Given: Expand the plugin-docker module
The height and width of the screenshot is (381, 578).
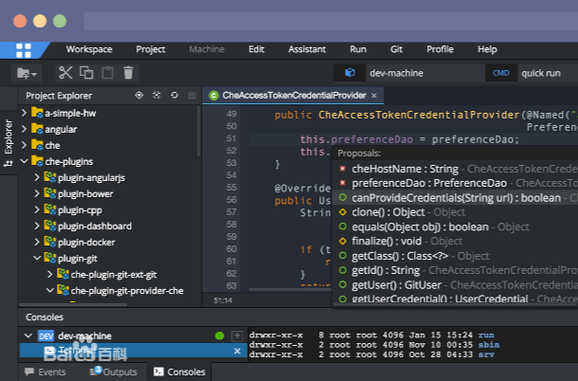Looking at the screenshot, I should tap(36, 242).
